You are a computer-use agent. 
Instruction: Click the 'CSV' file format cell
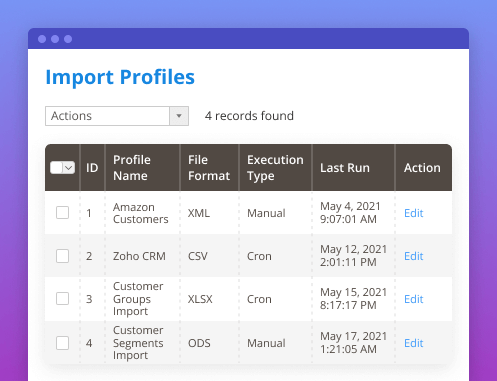pyautogui.click(x=198, y=256)
